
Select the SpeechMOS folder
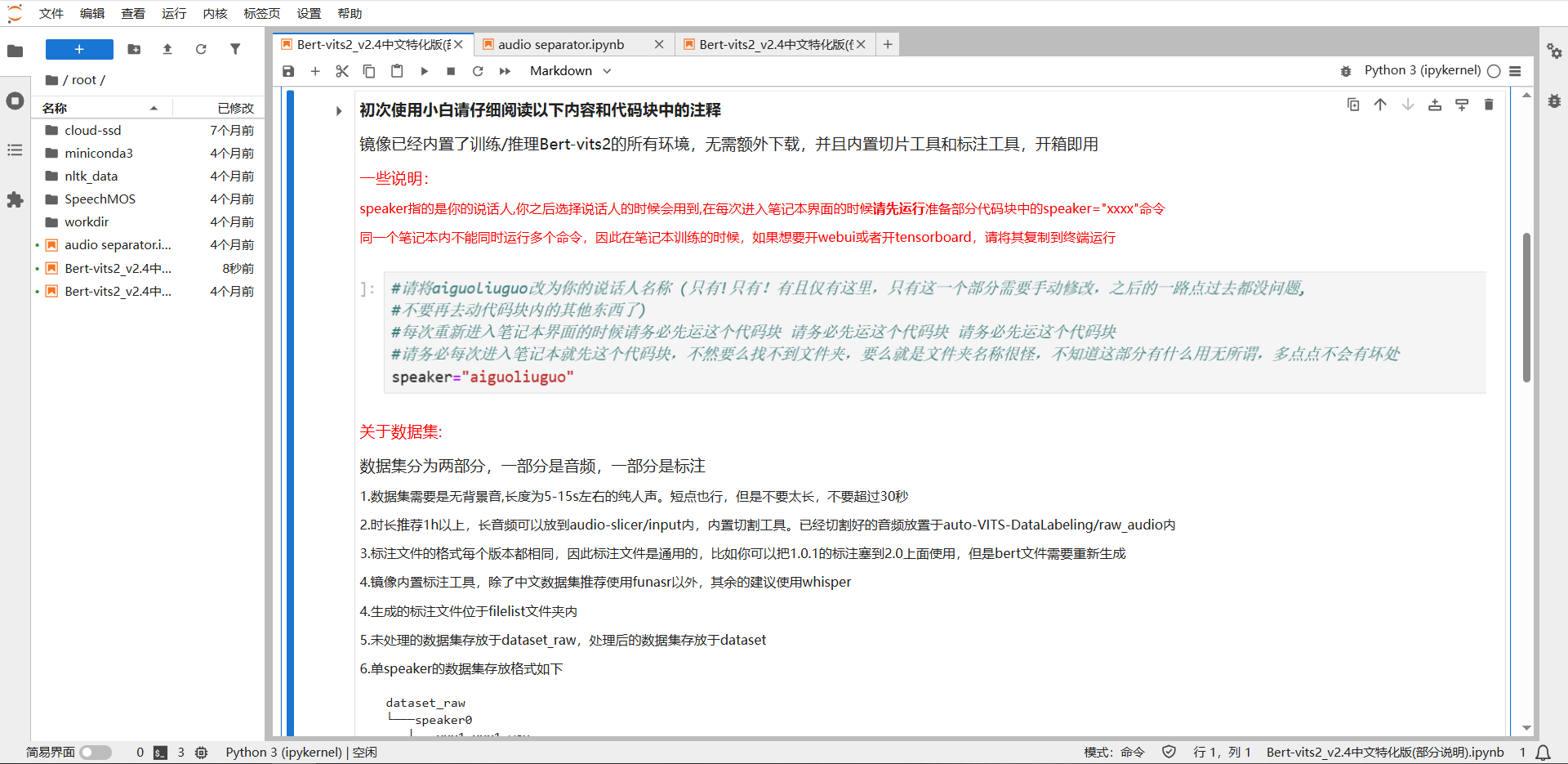(x=148, y=199)
